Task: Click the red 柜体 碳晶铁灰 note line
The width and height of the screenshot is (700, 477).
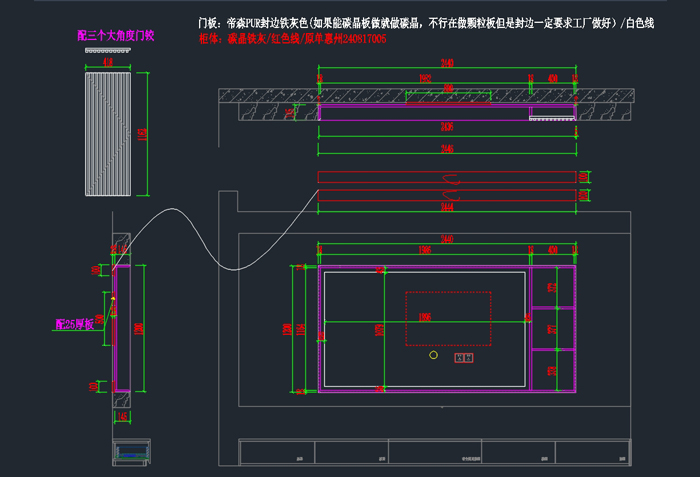Action: 292,39
